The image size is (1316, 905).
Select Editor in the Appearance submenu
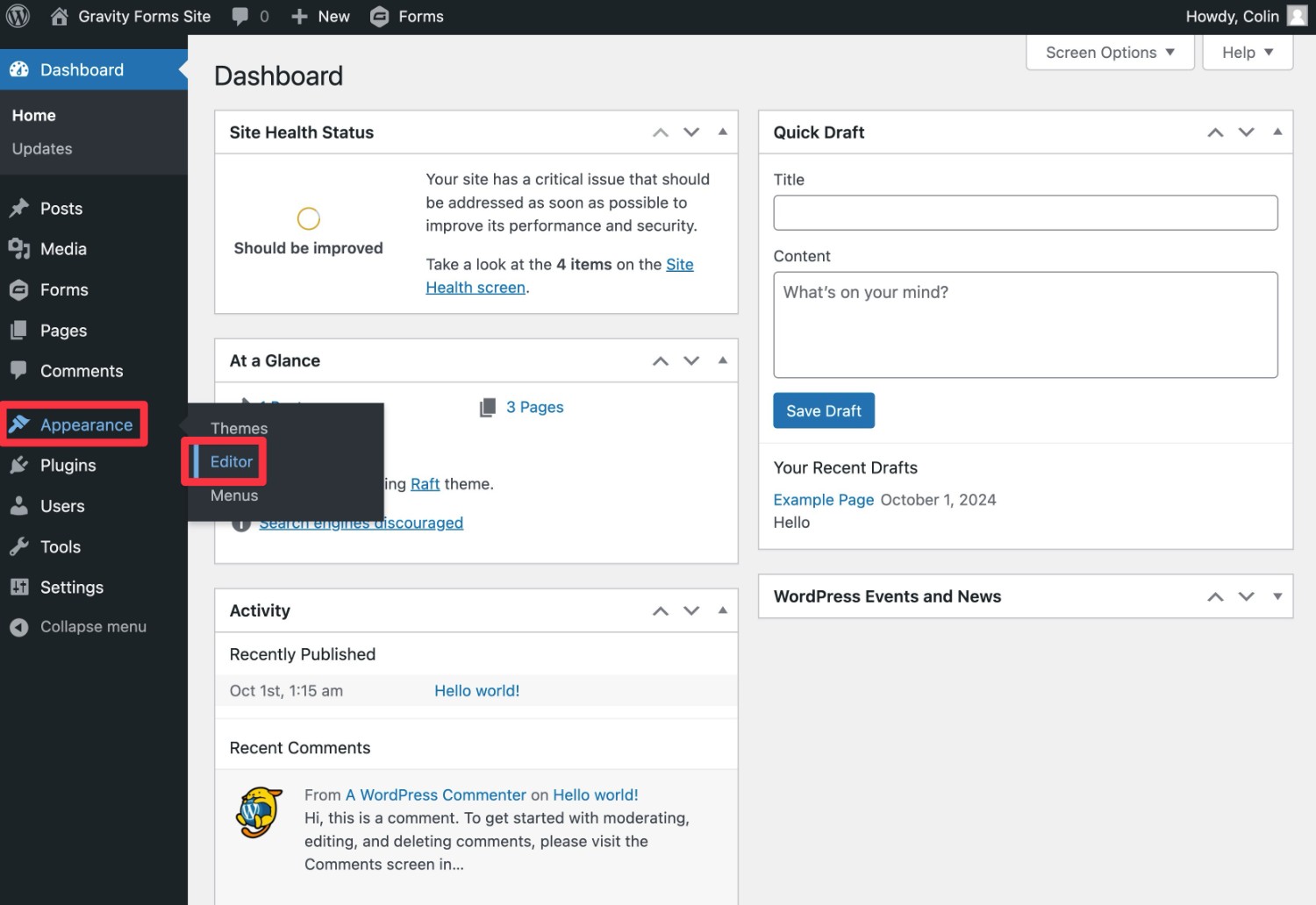pos(232,461)
